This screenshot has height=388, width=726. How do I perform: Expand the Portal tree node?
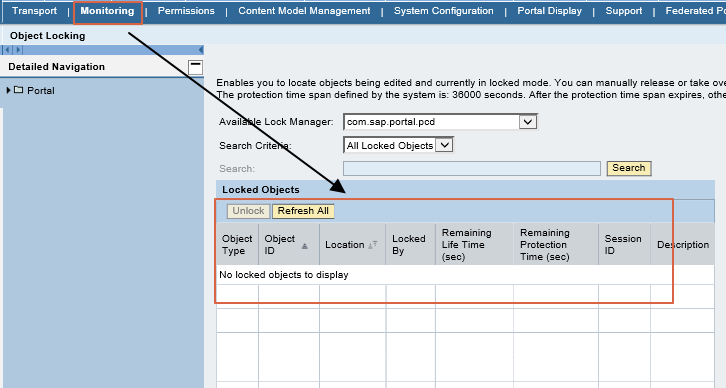tap(8, 90)
